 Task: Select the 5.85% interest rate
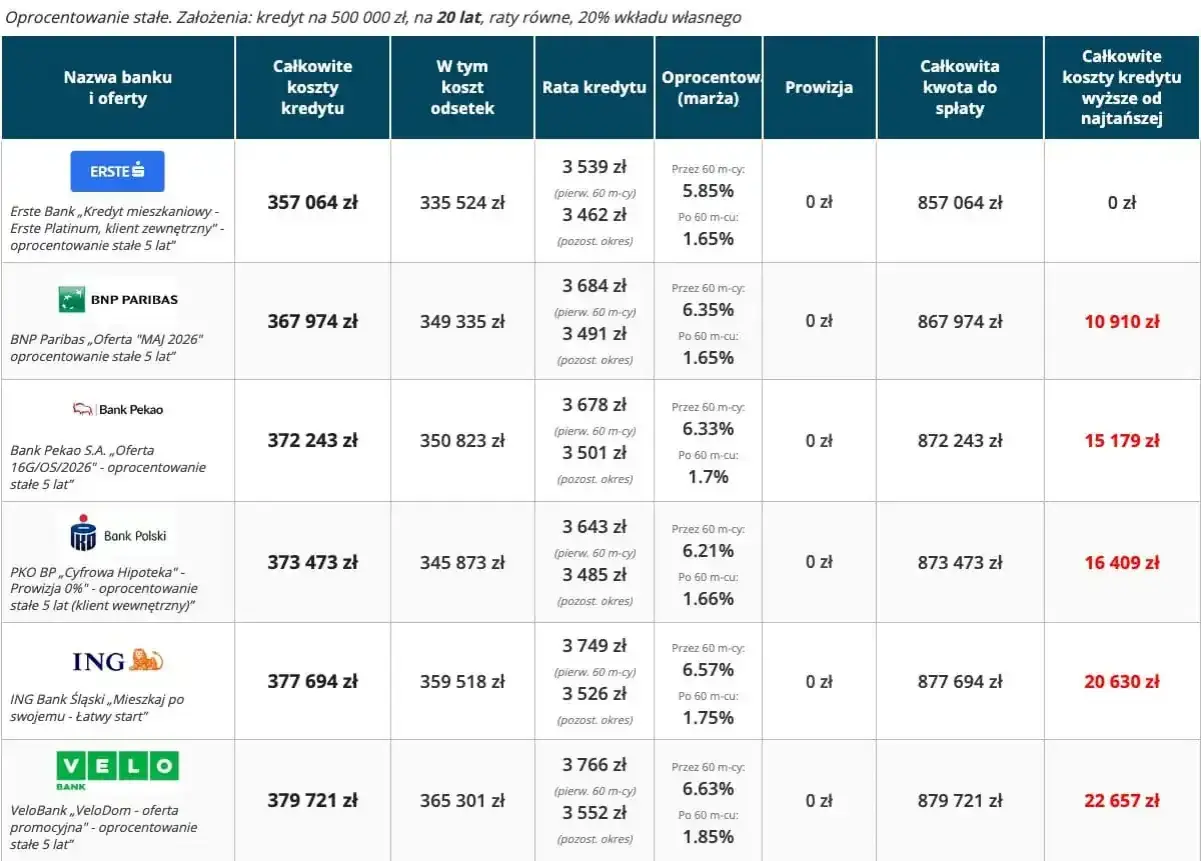point(708,190)
